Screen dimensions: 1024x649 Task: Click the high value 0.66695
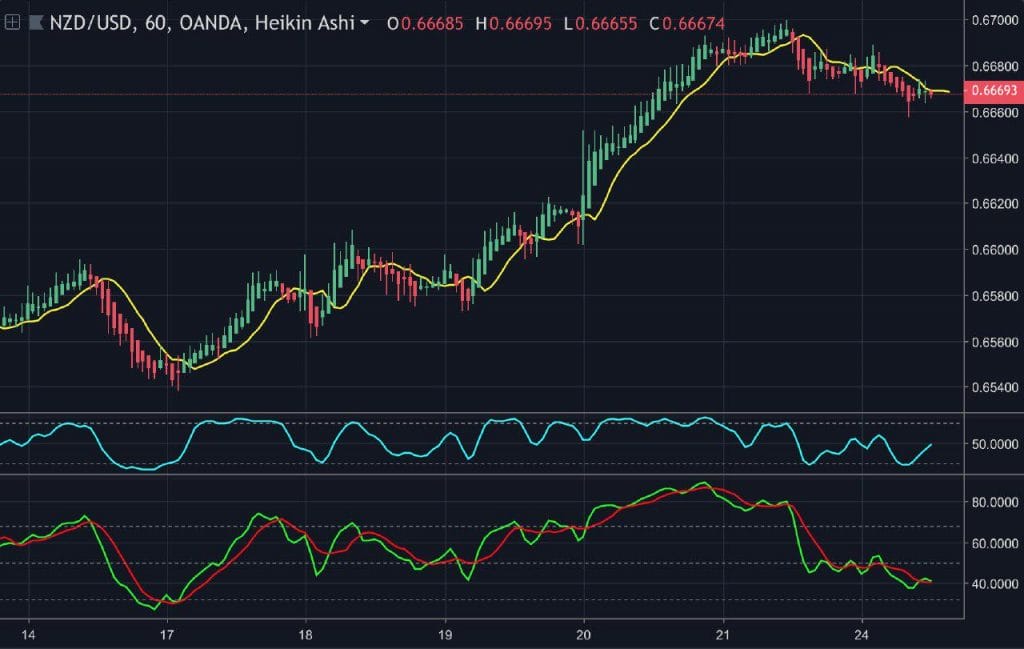point(520,24)
